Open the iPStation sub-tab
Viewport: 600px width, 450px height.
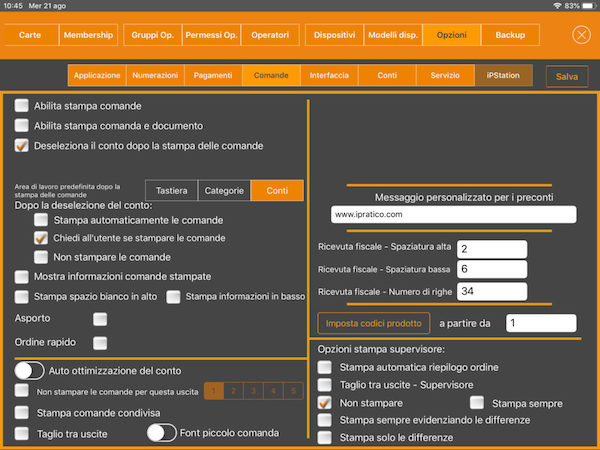coord(503,75)
